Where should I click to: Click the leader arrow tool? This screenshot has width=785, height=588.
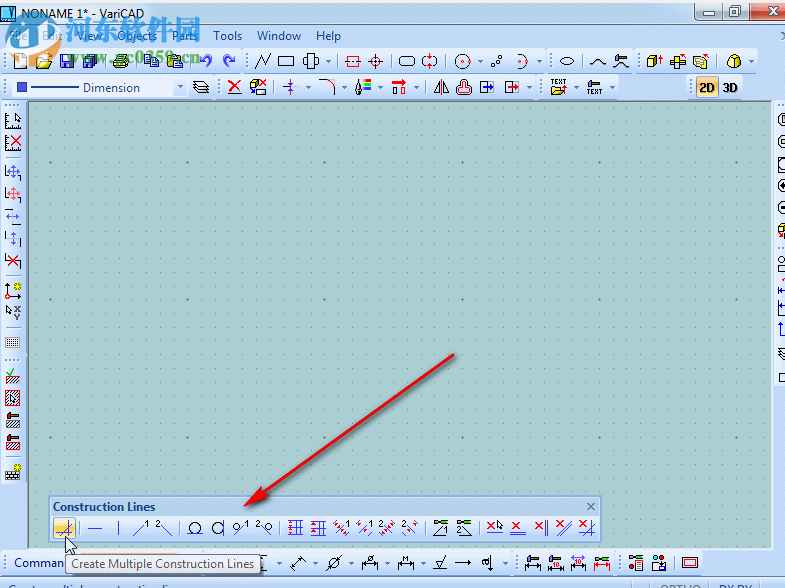(x=463, y=563)
